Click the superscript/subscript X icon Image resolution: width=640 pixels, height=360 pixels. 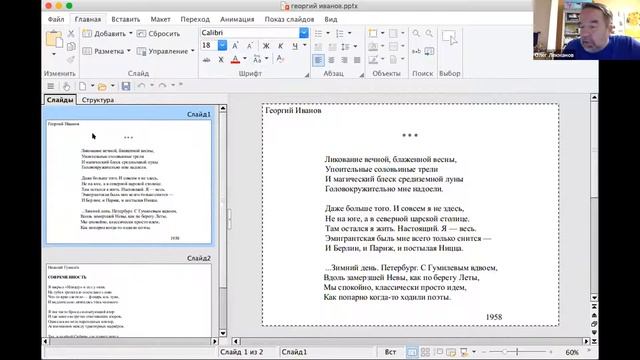point(221,60)
